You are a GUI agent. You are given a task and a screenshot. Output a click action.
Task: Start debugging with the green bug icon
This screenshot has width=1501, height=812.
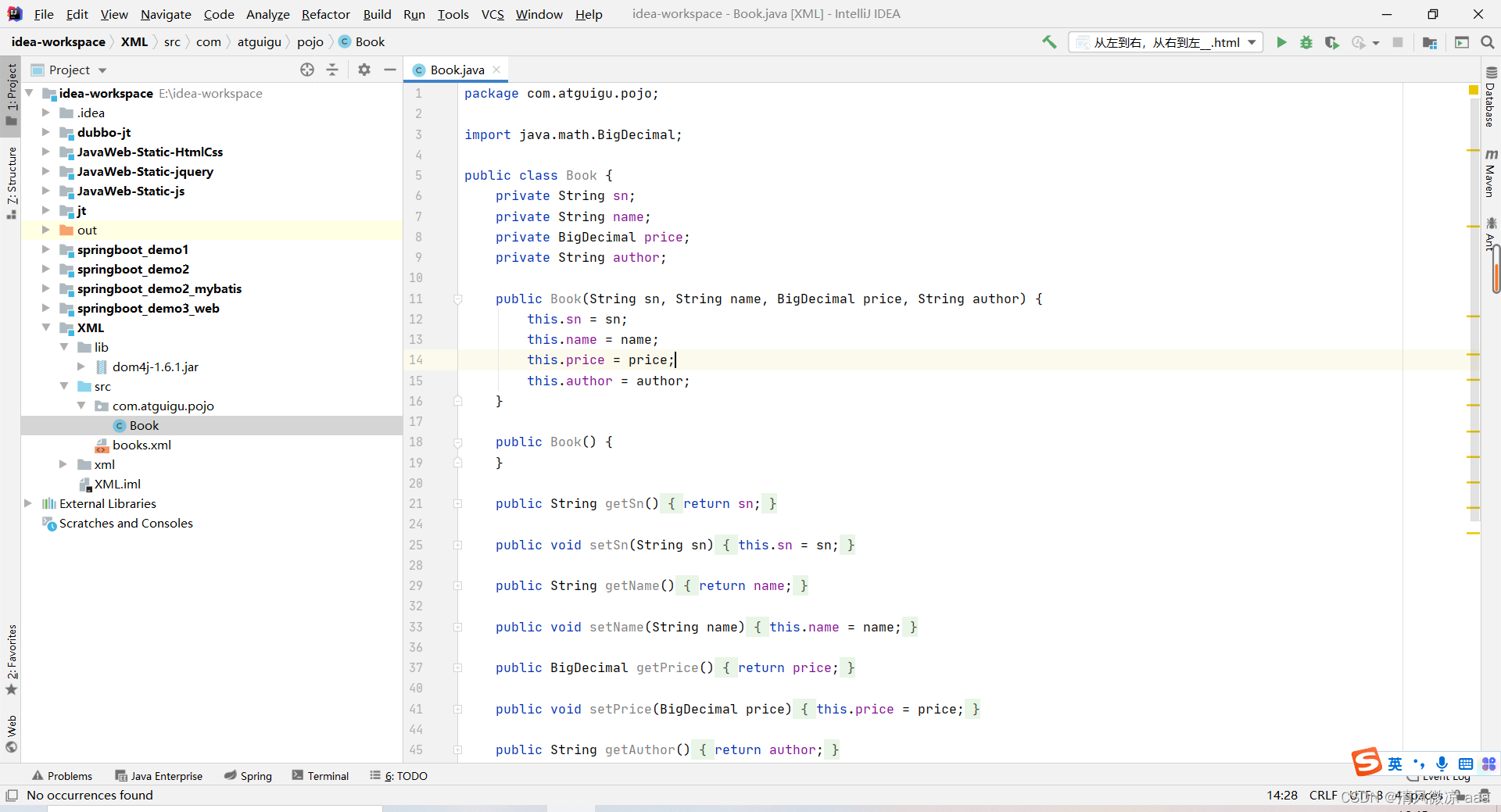pos(1306,42)
